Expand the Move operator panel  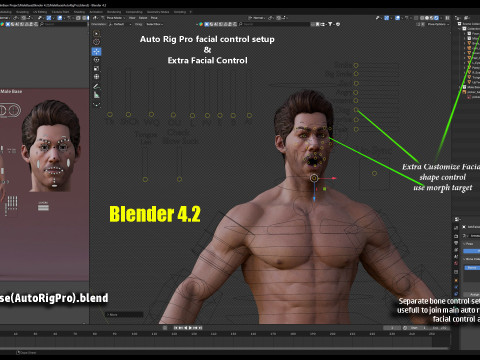tap(124, 314)
